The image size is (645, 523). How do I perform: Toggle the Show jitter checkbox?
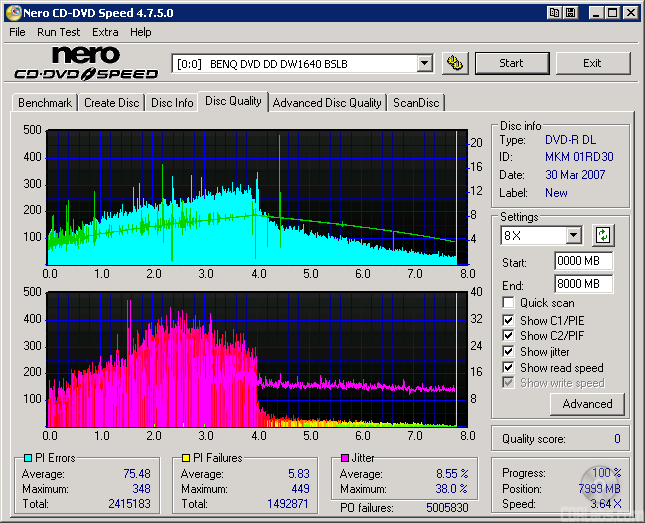pos(509,352)
